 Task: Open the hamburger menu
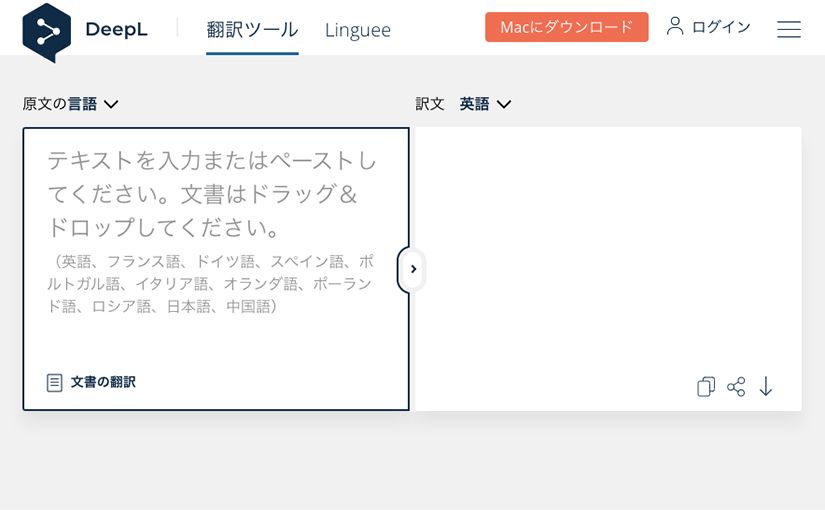pyautogui.click(x=789, y=29)
